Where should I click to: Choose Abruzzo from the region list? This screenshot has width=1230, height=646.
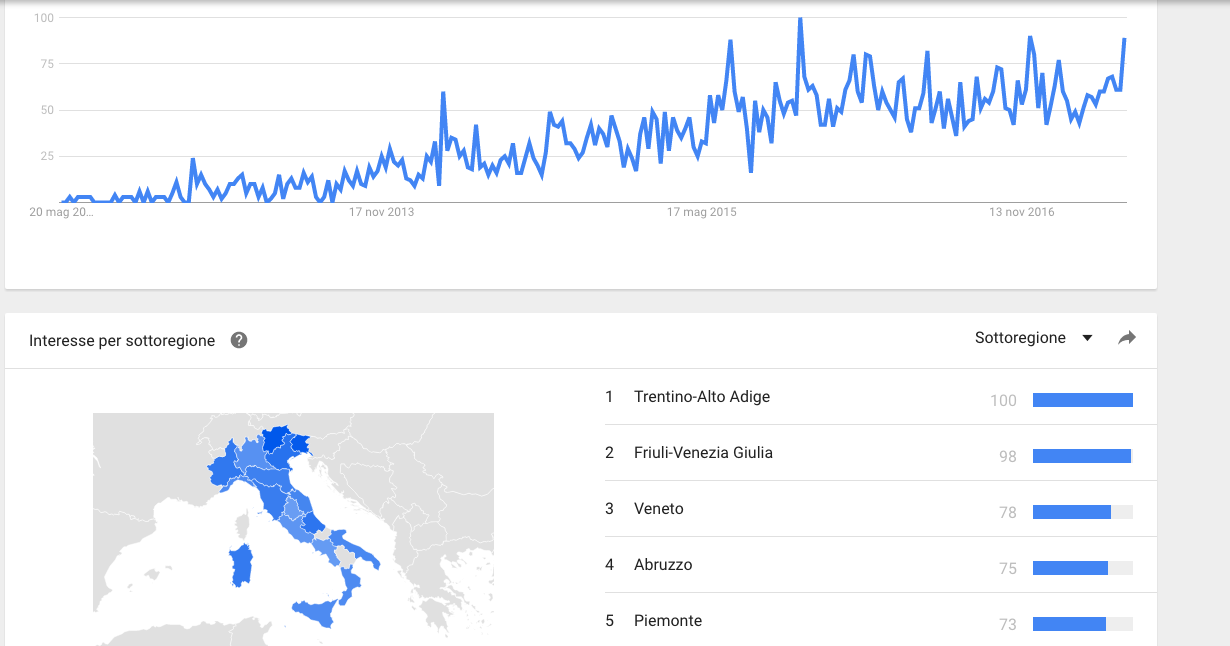click(x=663, y=565)
